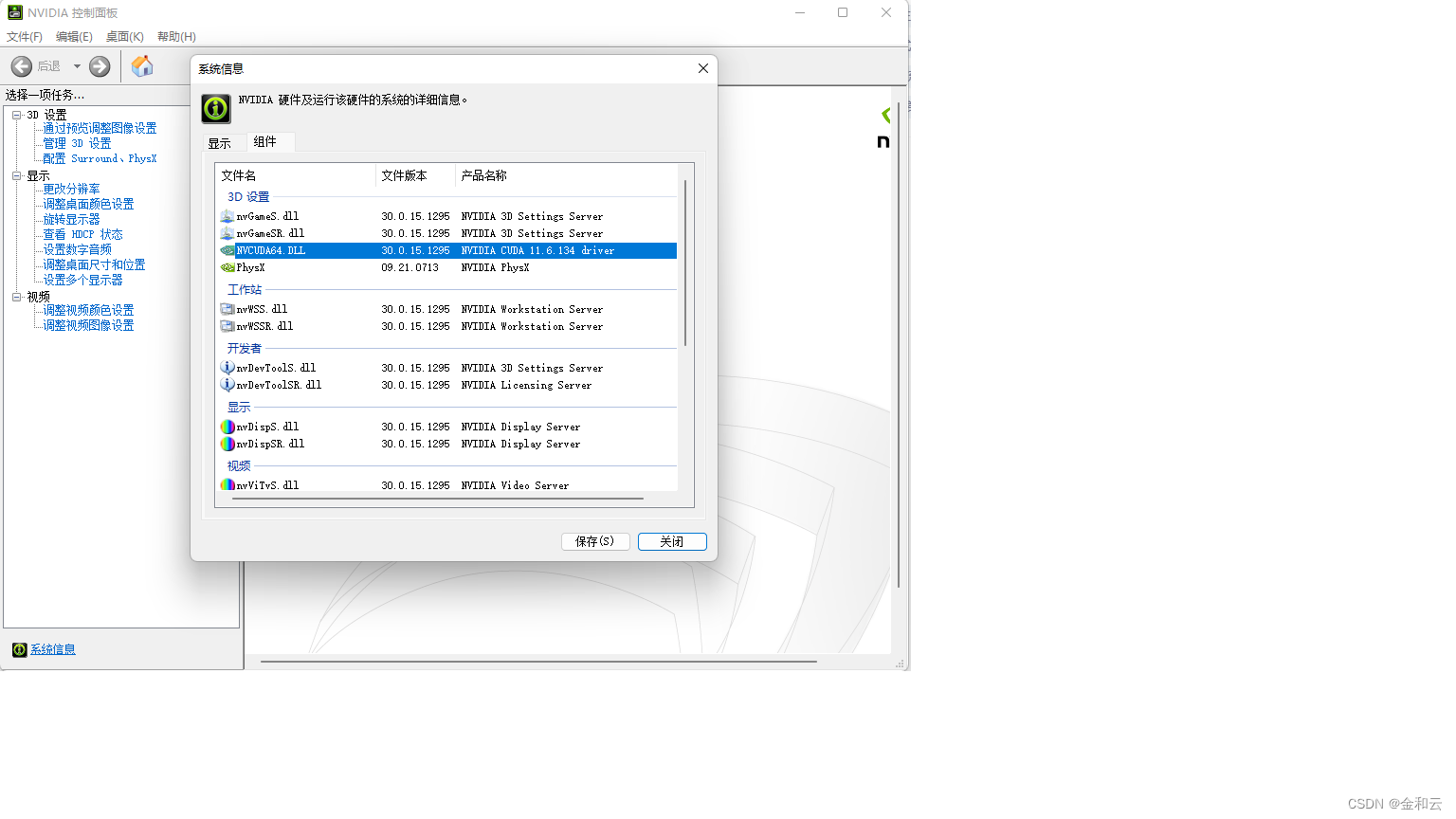1456x819 pixels.
Task: Sort by 文件版本 column header
Action: point(415,175)
